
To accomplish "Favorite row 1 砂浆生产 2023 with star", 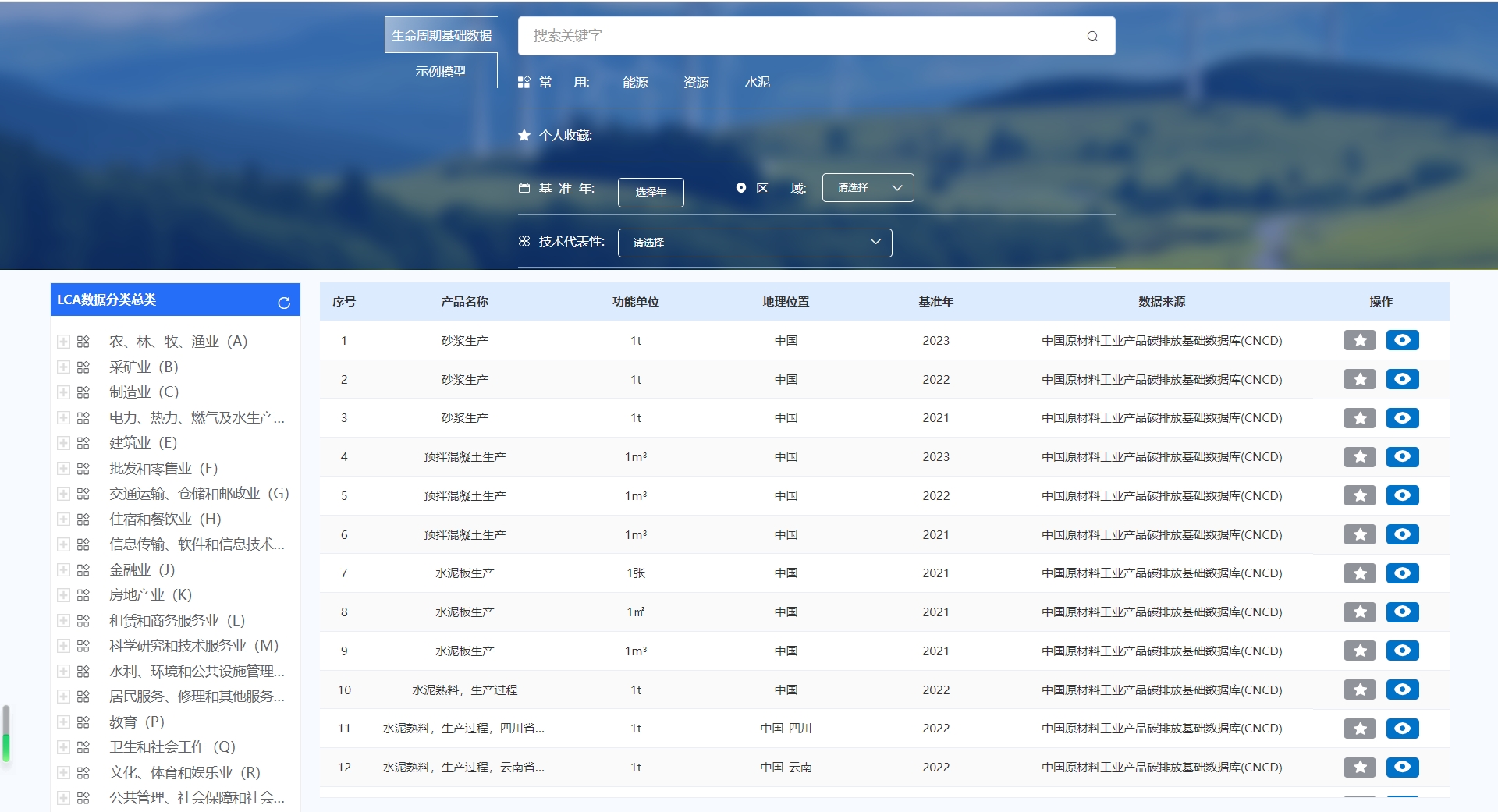I will pos(1360,340).
